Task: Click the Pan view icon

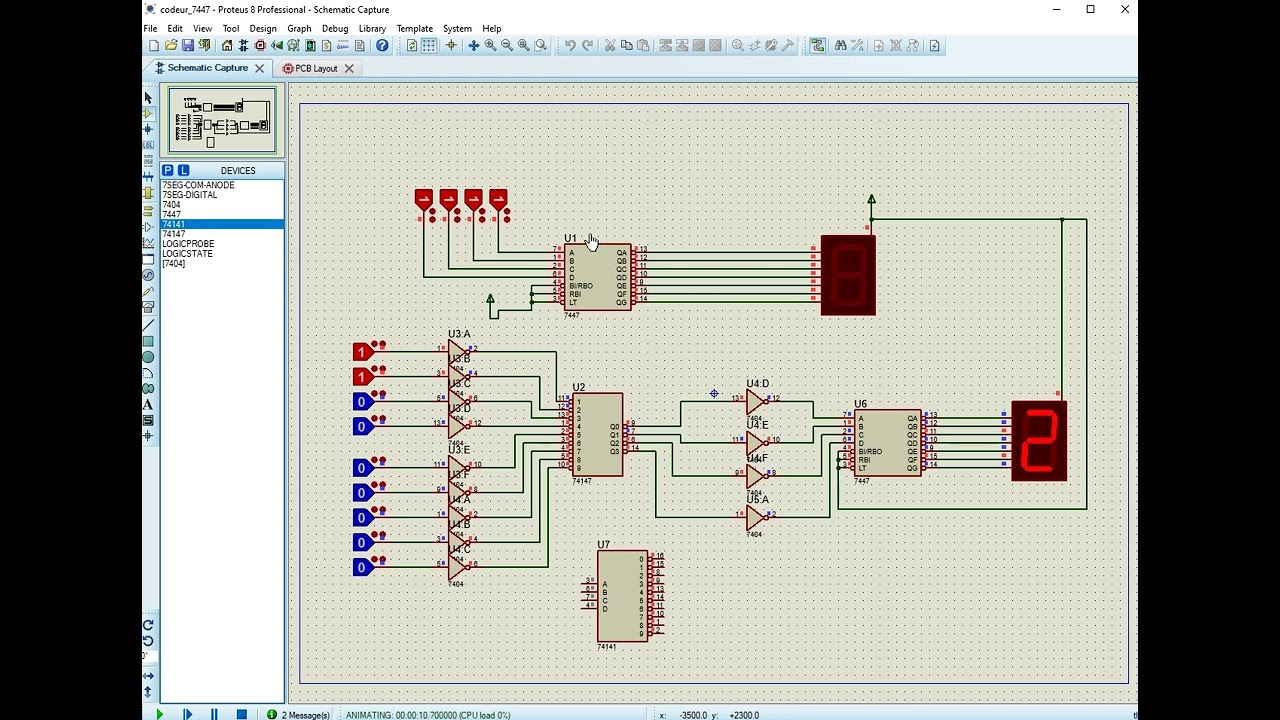Action: [474, 45]
